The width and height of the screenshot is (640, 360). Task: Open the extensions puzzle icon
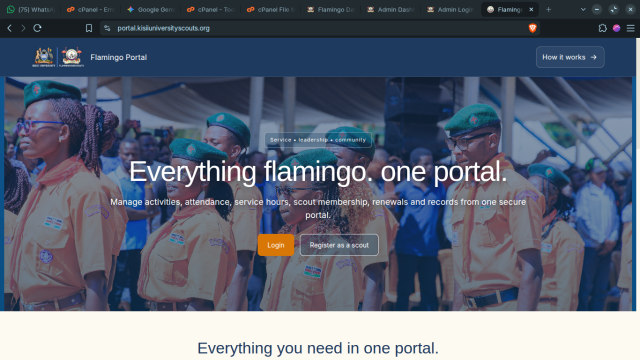click(x=602, y=28)
